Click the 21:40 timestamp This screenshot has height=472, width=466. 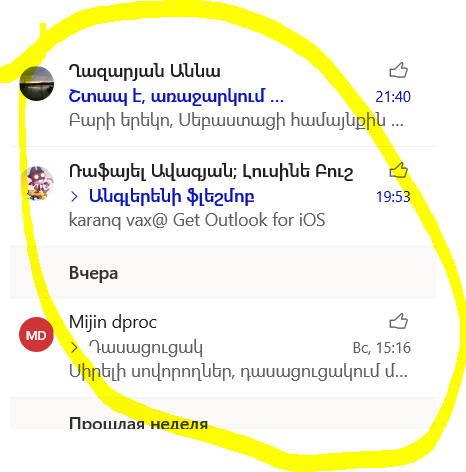393,97
